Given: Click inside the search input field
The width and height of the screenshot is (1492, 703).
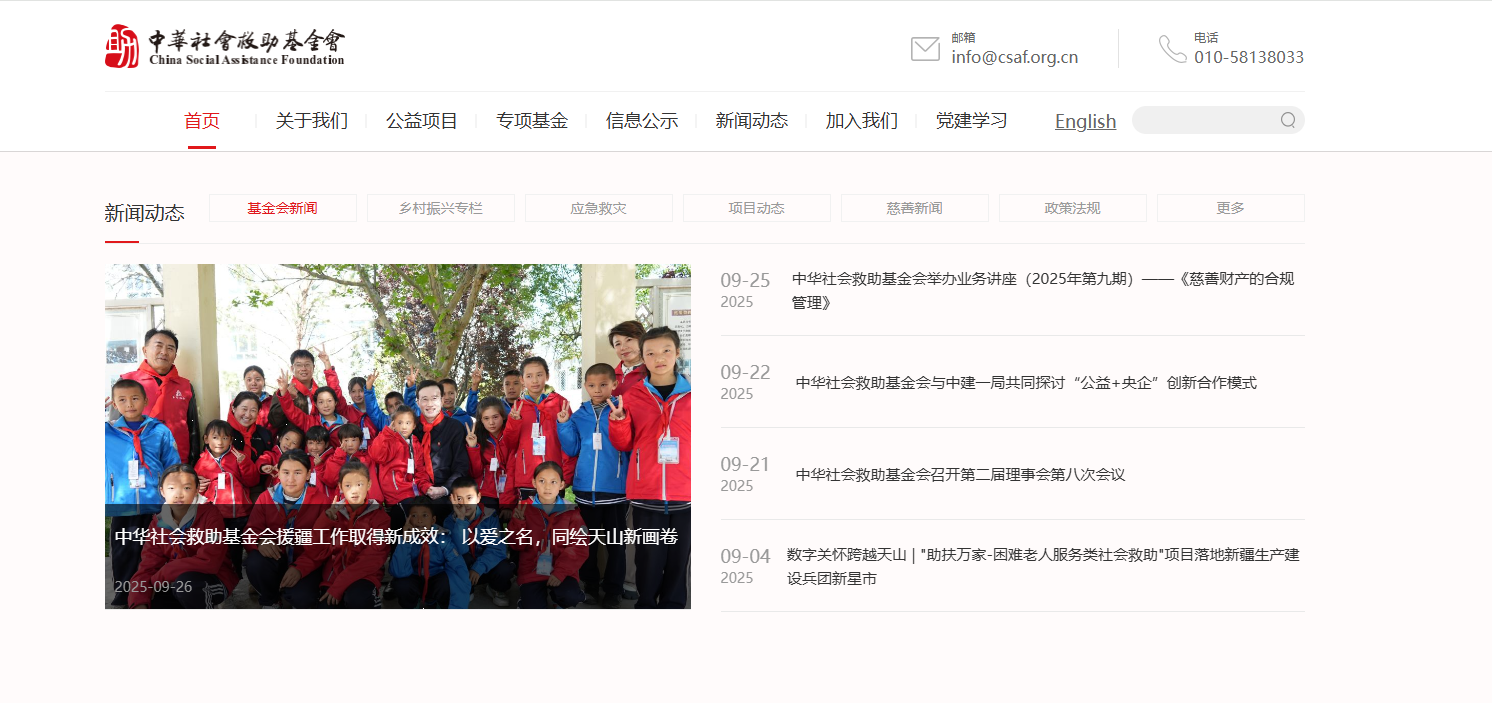Looking at the screenshot, I should [1205, 120].
